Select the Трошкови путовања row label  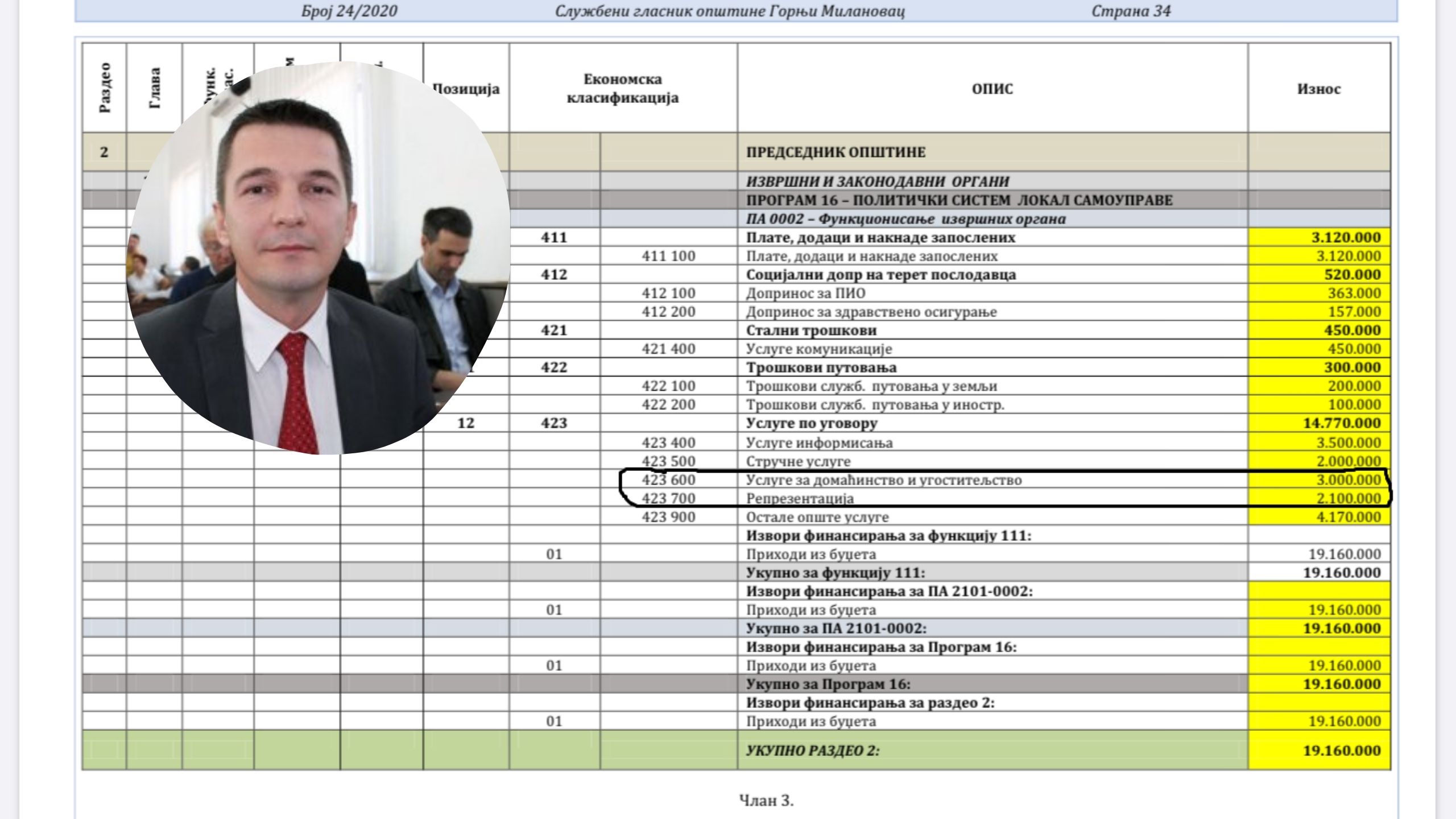coord(821,367)
